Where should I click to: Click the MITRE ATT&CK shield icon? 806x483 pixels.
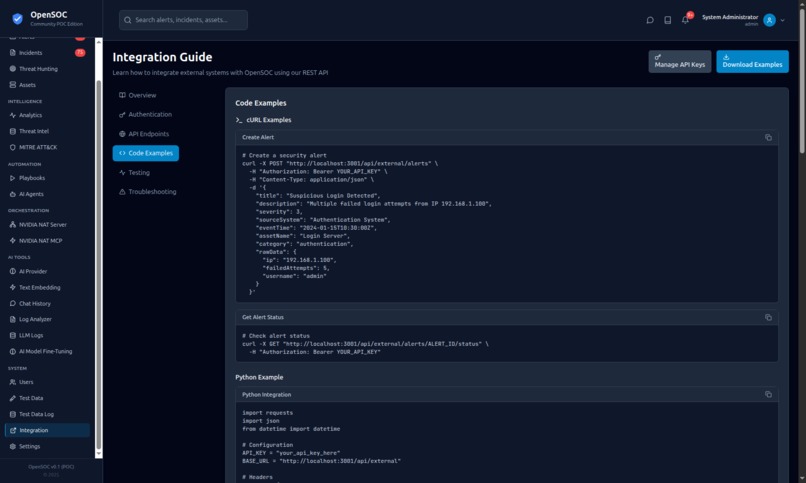click(12, 147)
